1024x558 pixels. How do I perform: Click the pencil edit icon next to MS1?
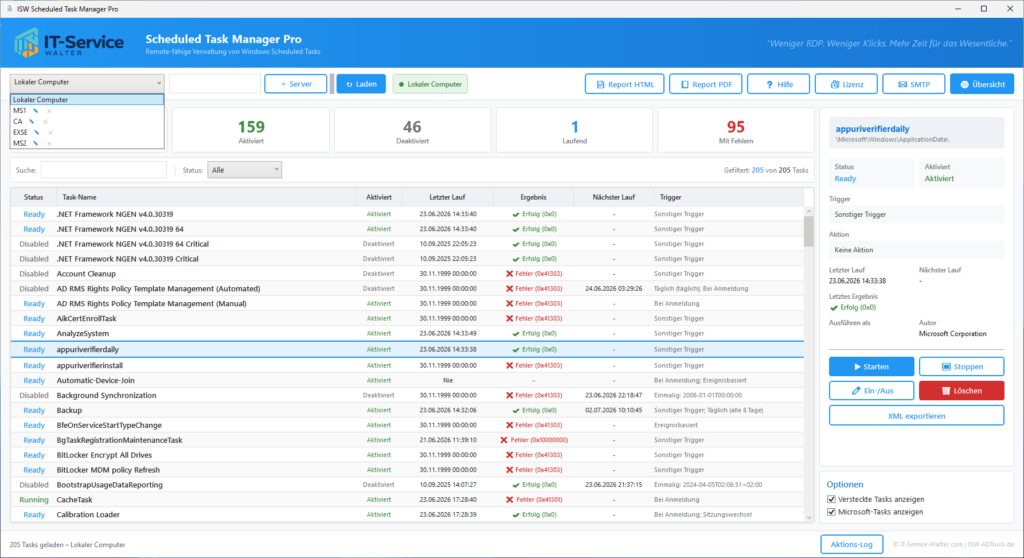click(36, 111)
